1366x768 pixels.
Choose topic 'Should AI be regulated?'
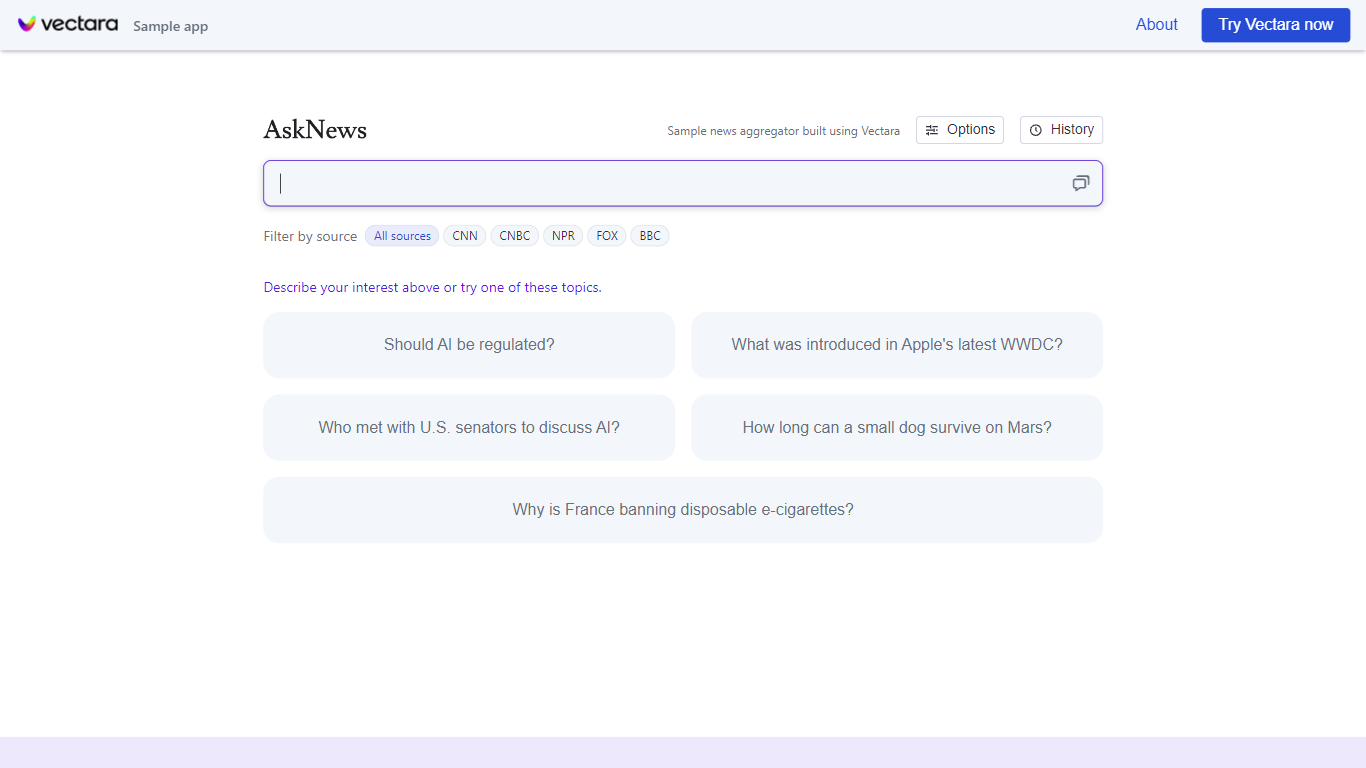click(469, 345)
